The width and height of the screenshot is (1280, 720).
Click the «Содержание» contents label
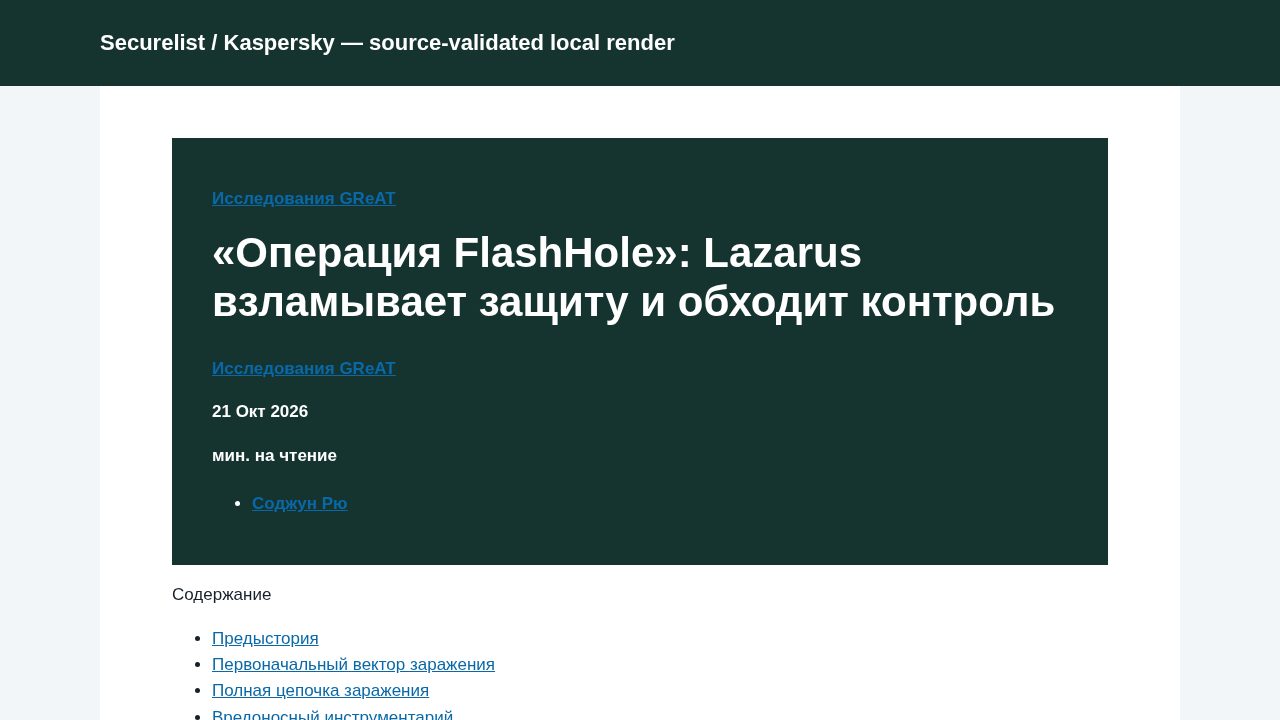pos(221,594)
